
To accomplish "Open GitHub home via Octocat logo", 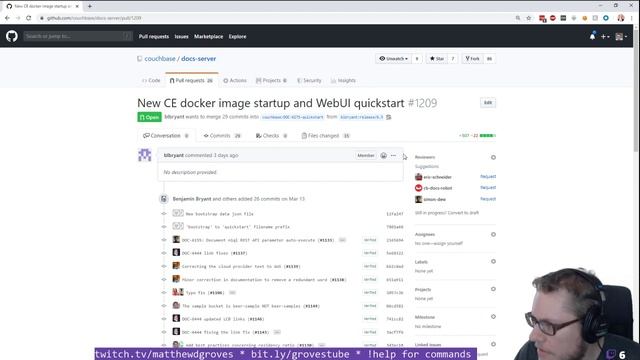I will click(x=12, y=36).
